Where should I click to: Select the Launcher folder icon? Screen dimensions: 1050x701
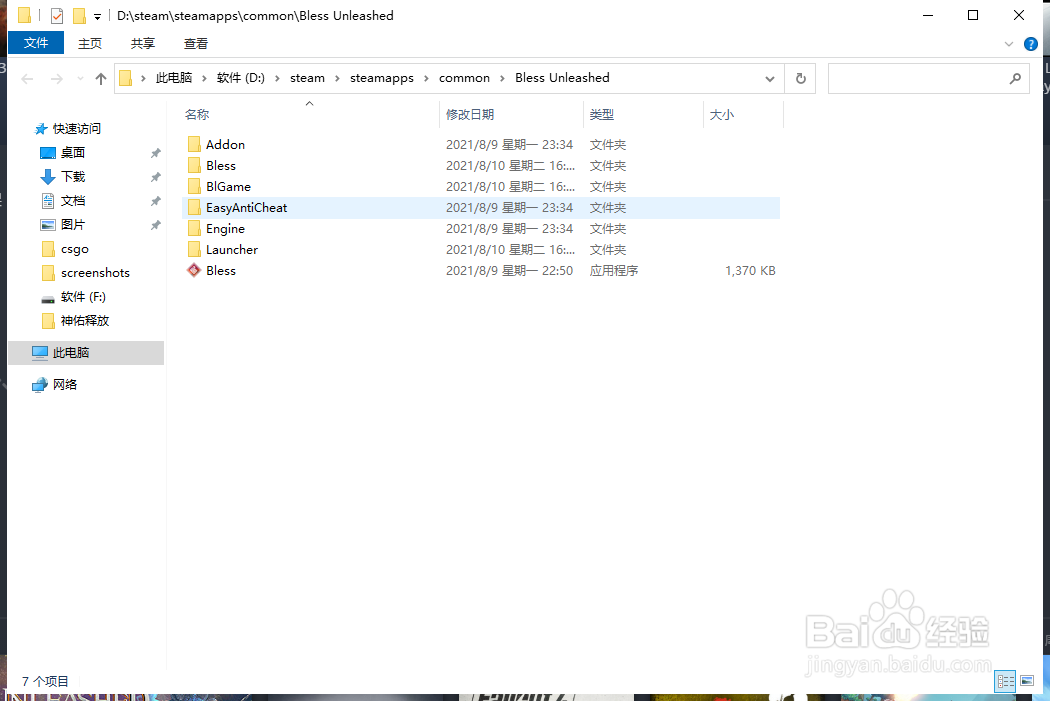(x=194, y=249)
